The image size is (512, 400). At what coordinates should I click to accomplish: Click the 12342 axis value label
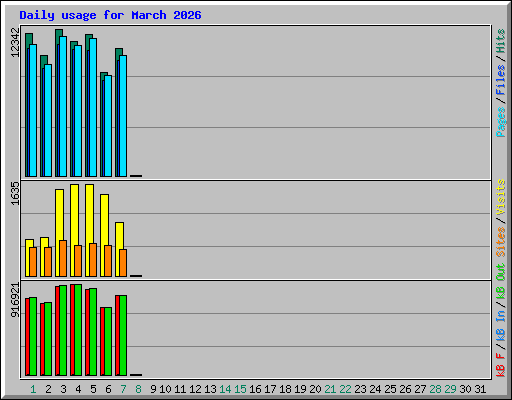[x=15, y=42]
